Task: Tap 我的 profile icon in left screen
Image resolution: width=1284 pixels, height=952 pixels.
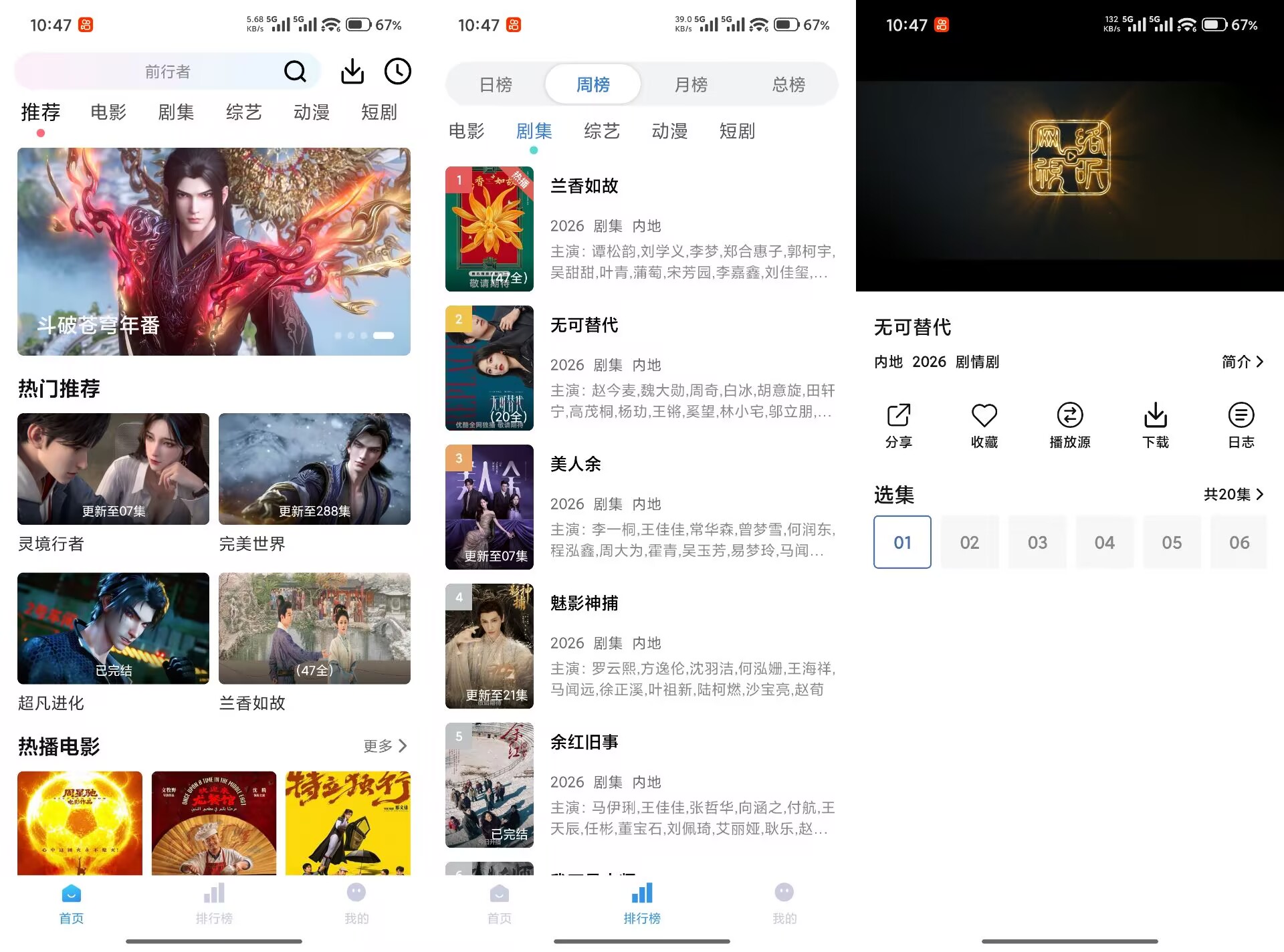Action: click(x=356, y=892)
